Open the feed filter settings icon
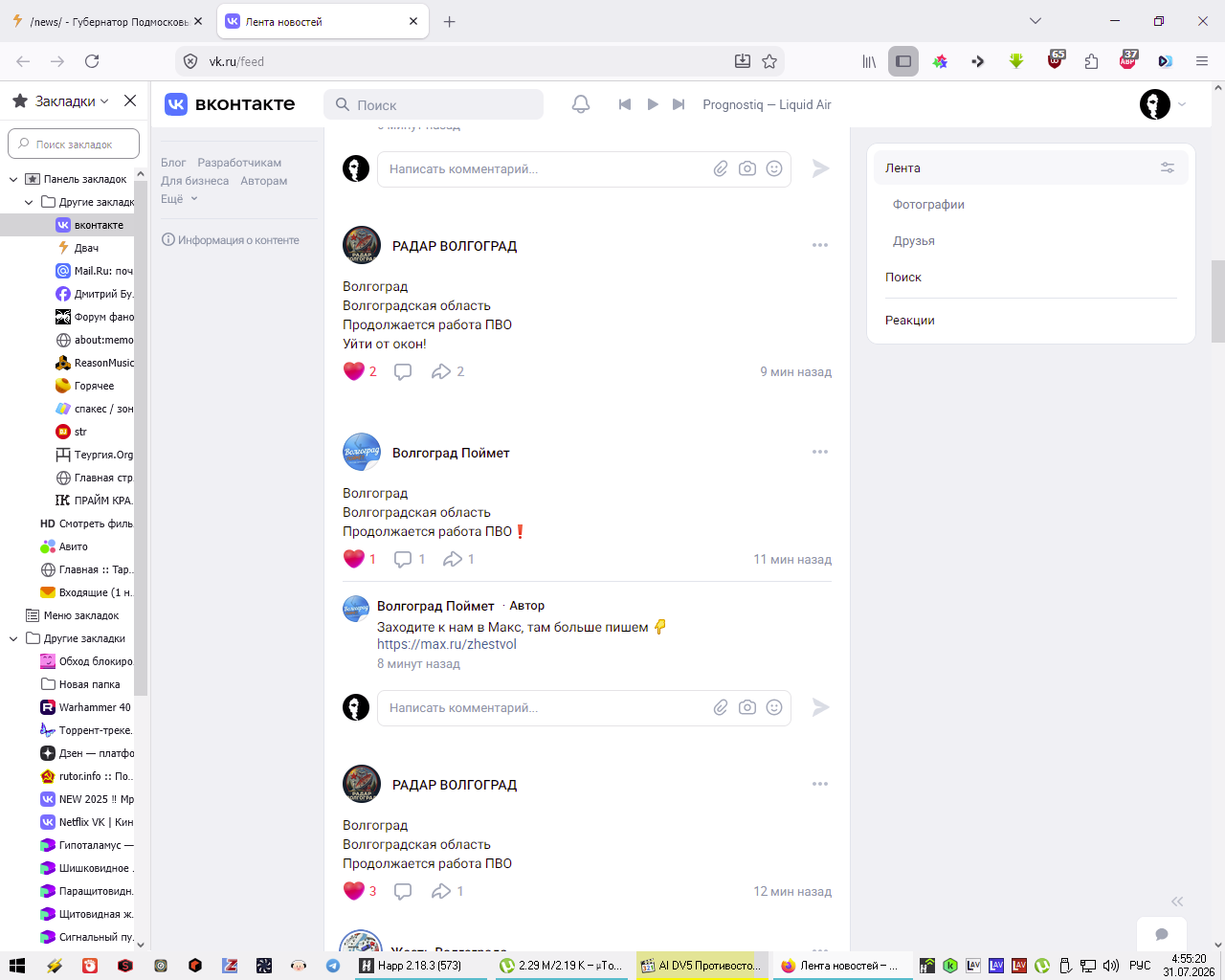 click(x=1168, y=167)
